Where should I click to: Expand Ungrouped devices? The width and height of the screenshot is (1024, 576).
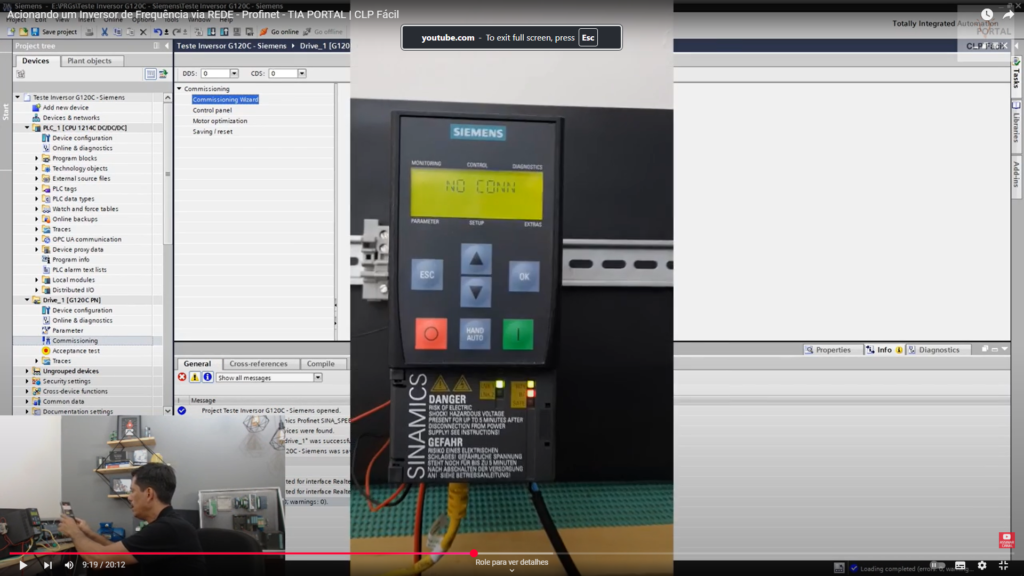[27, 371]
